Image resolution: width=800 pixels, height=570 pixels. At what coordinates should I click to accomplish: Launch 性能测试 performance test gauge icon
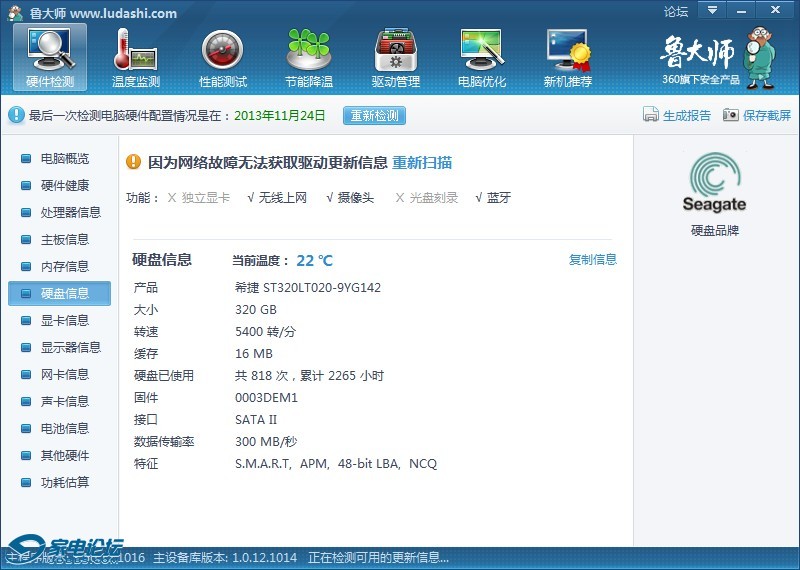tap(222, 56)
